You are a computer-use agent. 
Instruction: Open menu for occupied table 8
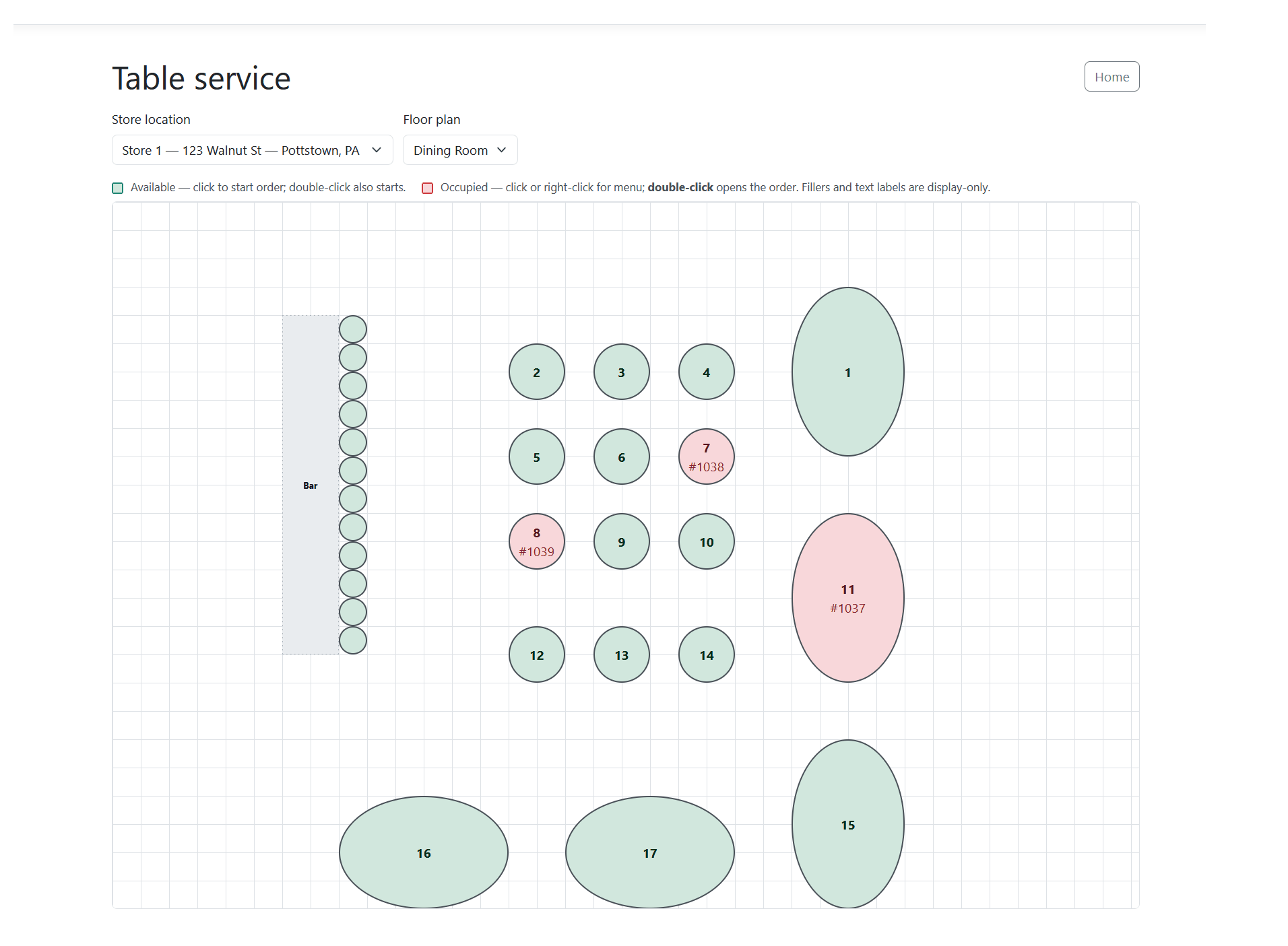[x=536, y=541]
